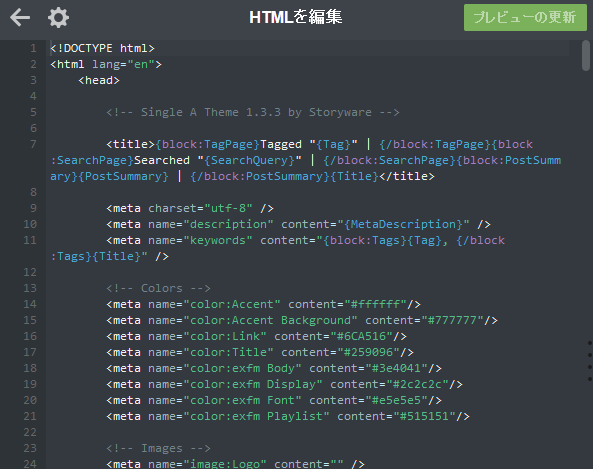Click the green preview update button
The height and width of the screenshot is (469, 593).
(525, 17)
